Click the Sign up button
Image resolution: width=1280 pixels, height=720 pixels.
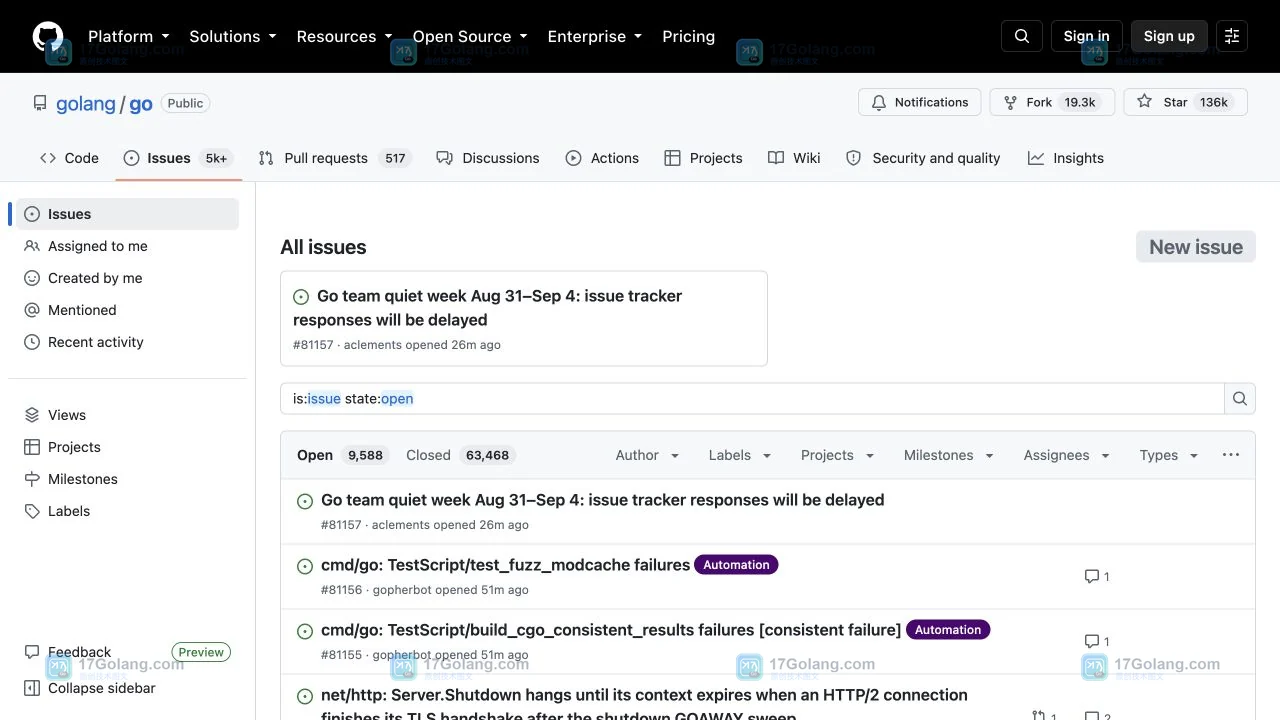click(x=1169, y=36)
